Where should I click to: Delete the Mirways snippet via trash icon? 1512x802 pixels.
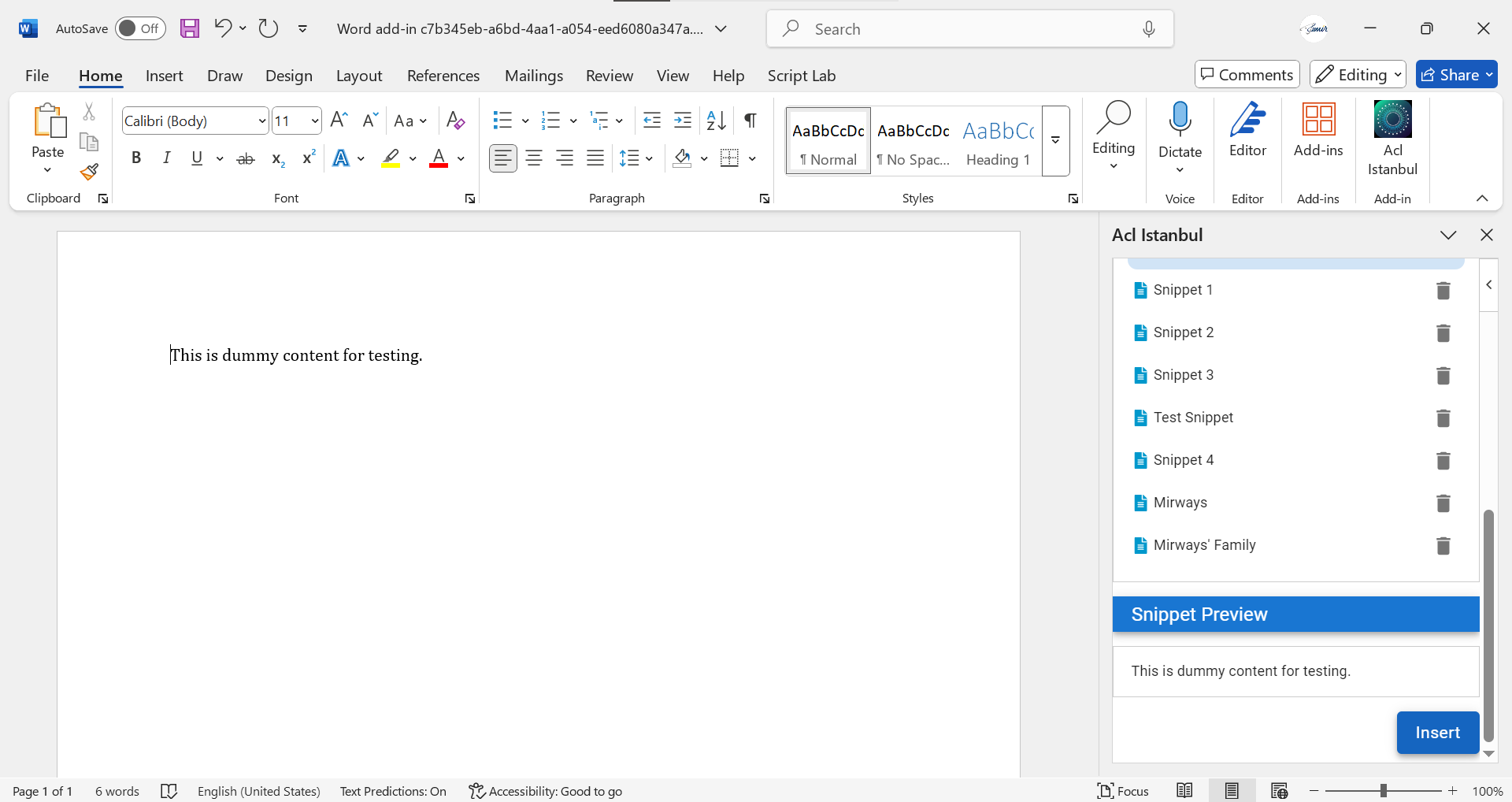tap(1443, 503)
